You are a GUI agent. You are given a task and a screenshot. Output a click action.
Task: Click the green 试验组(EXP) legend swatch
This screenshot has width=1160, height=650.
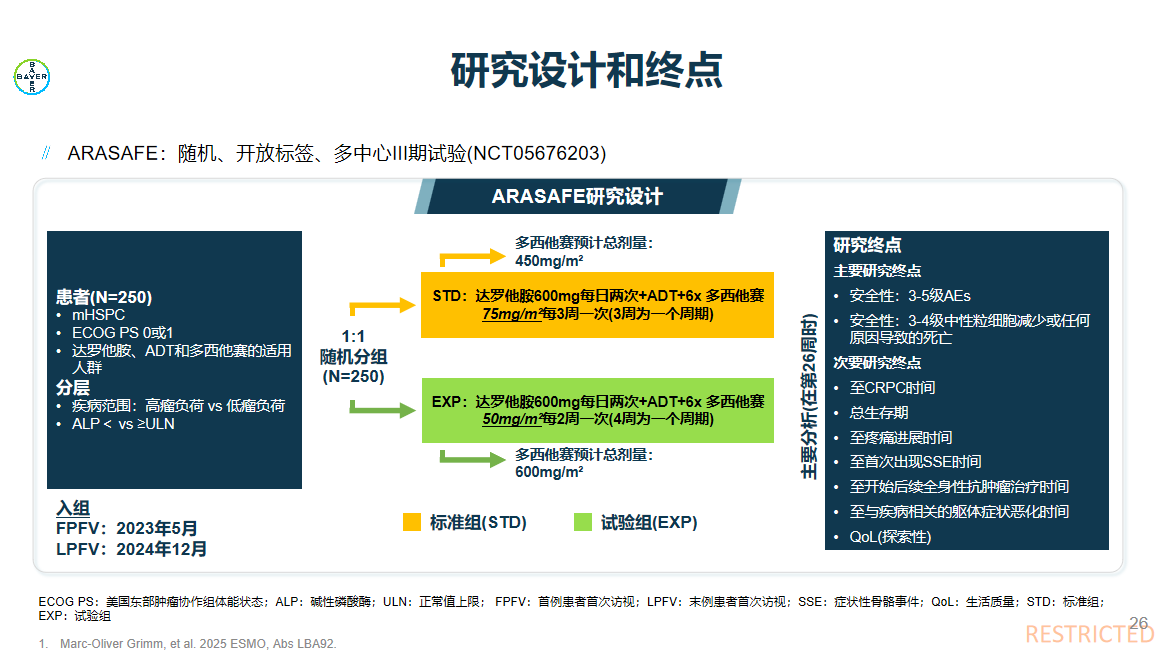tap(583, 522)
